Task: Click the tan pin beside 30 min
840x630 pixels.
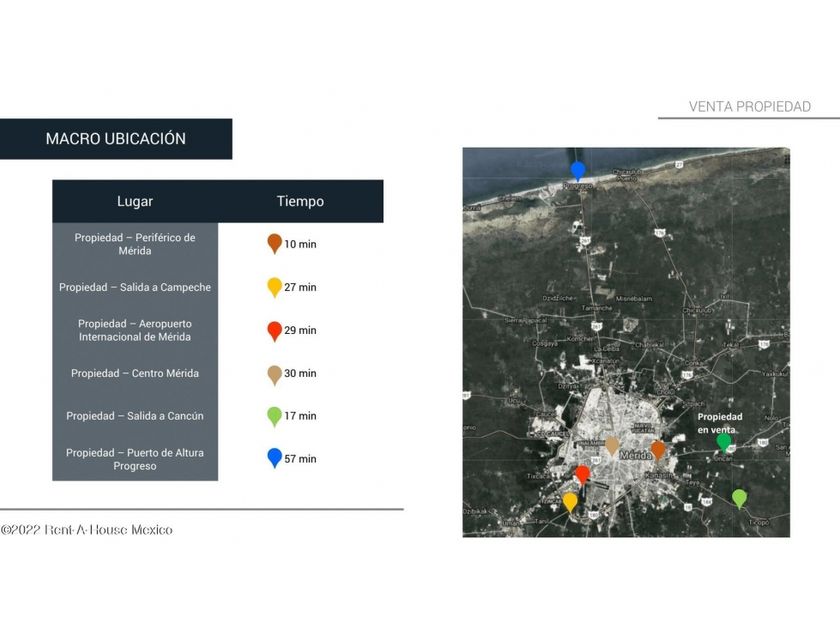Action: click(275, 373)
